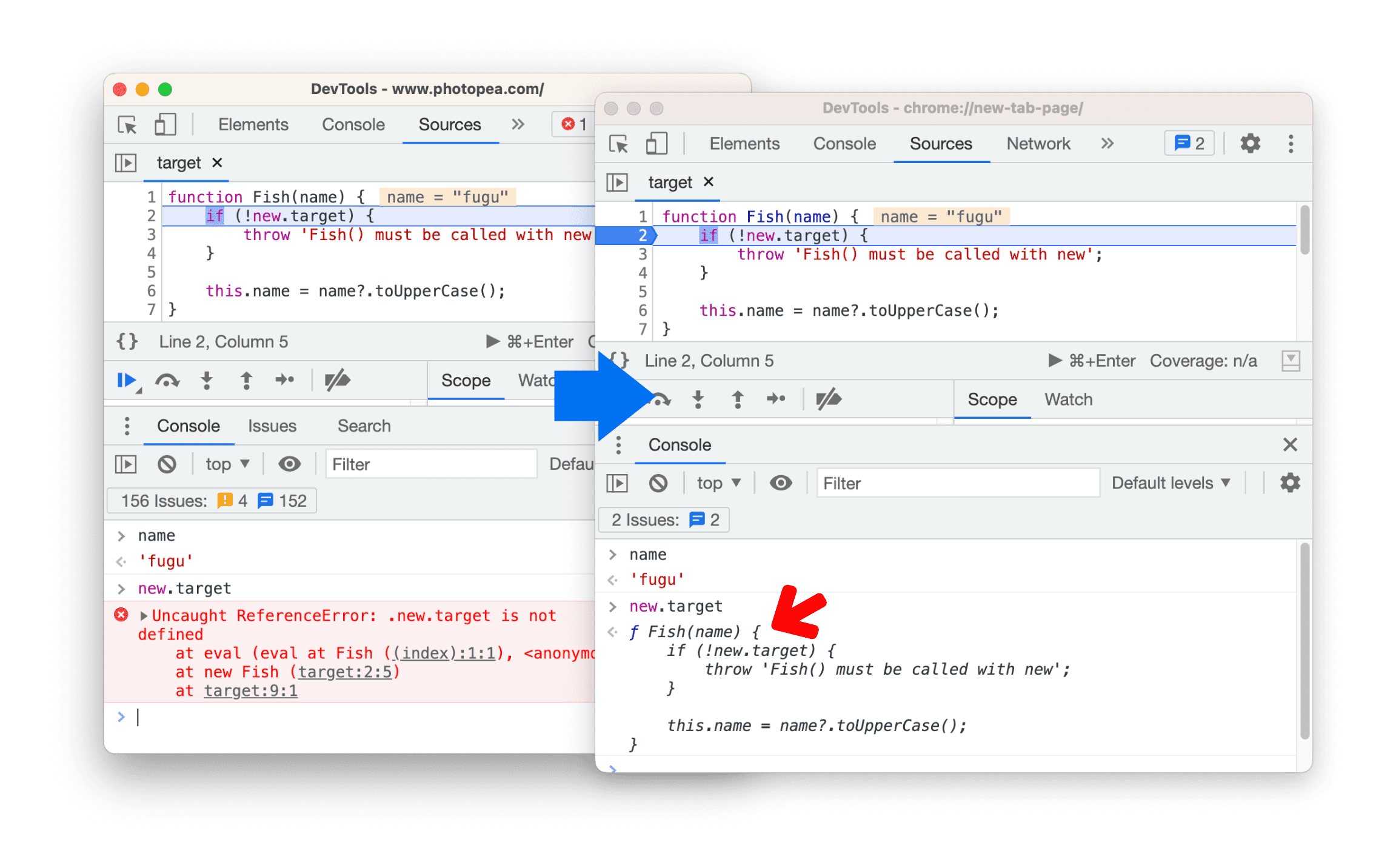Click the Filter input field

[955, 483]
